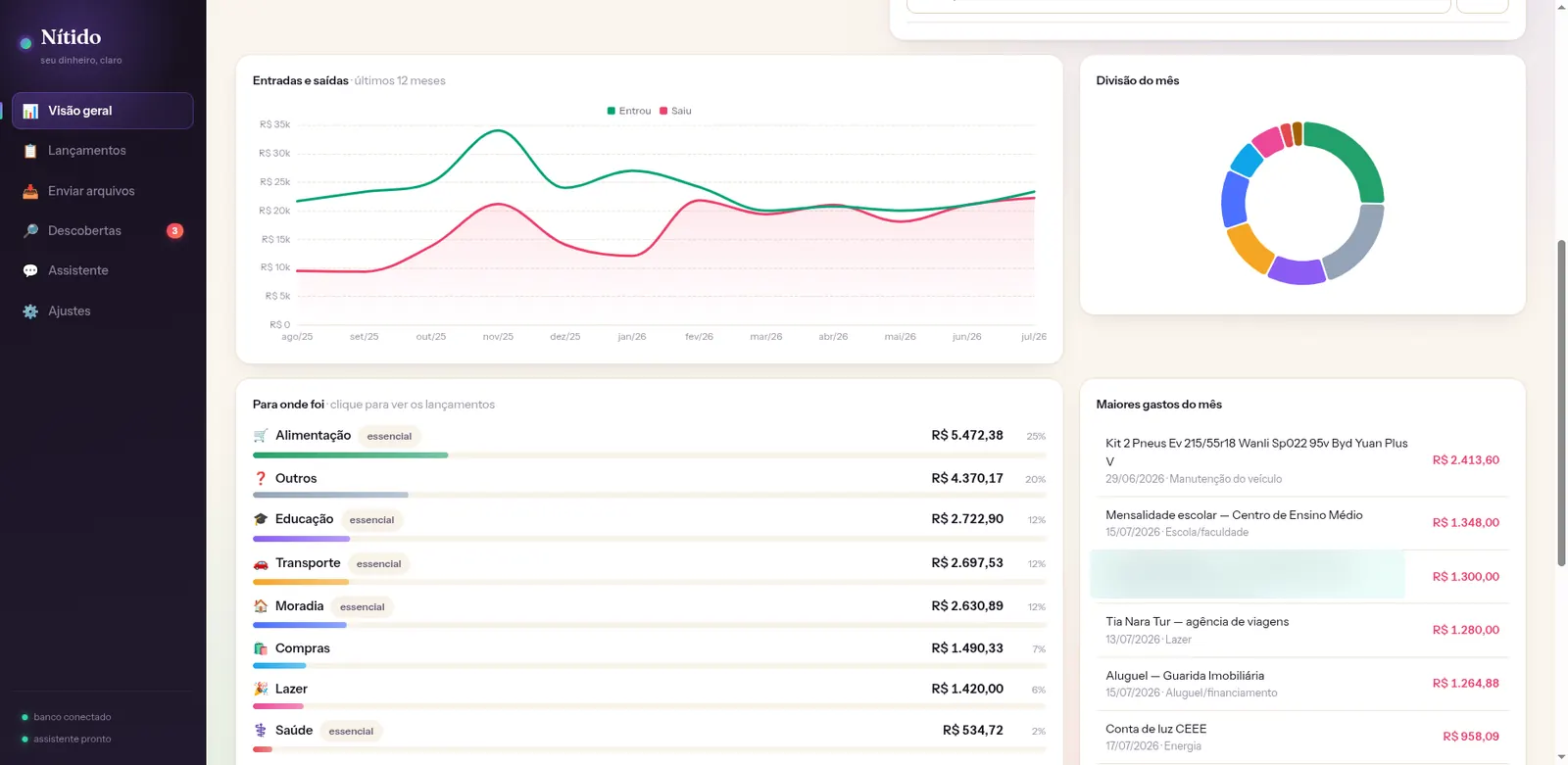Select the Transporte car icon
Screen dimensions: 1568x765
[x=261, y=563]
